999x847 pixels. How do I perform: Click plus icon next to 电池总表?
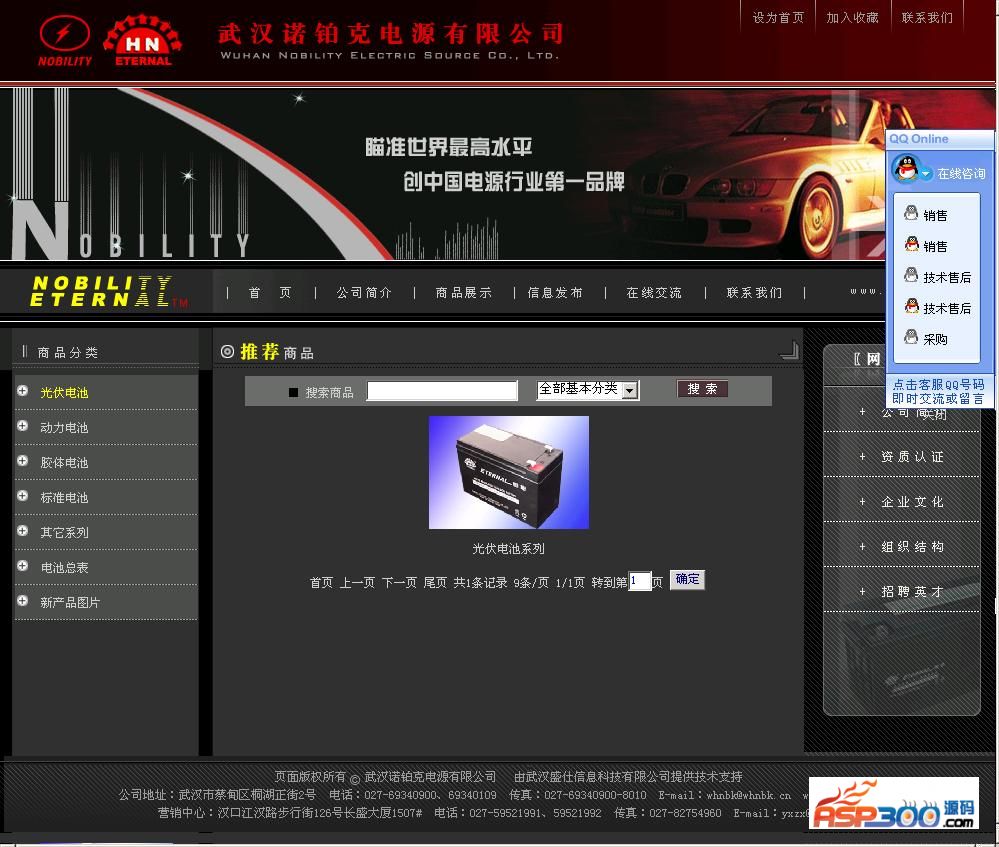[23, 566]
